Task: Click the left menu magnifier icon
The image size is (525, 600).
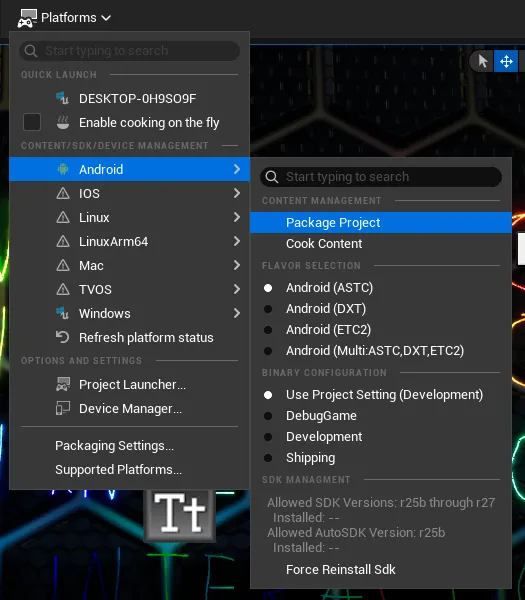Action: click(31, 51)
